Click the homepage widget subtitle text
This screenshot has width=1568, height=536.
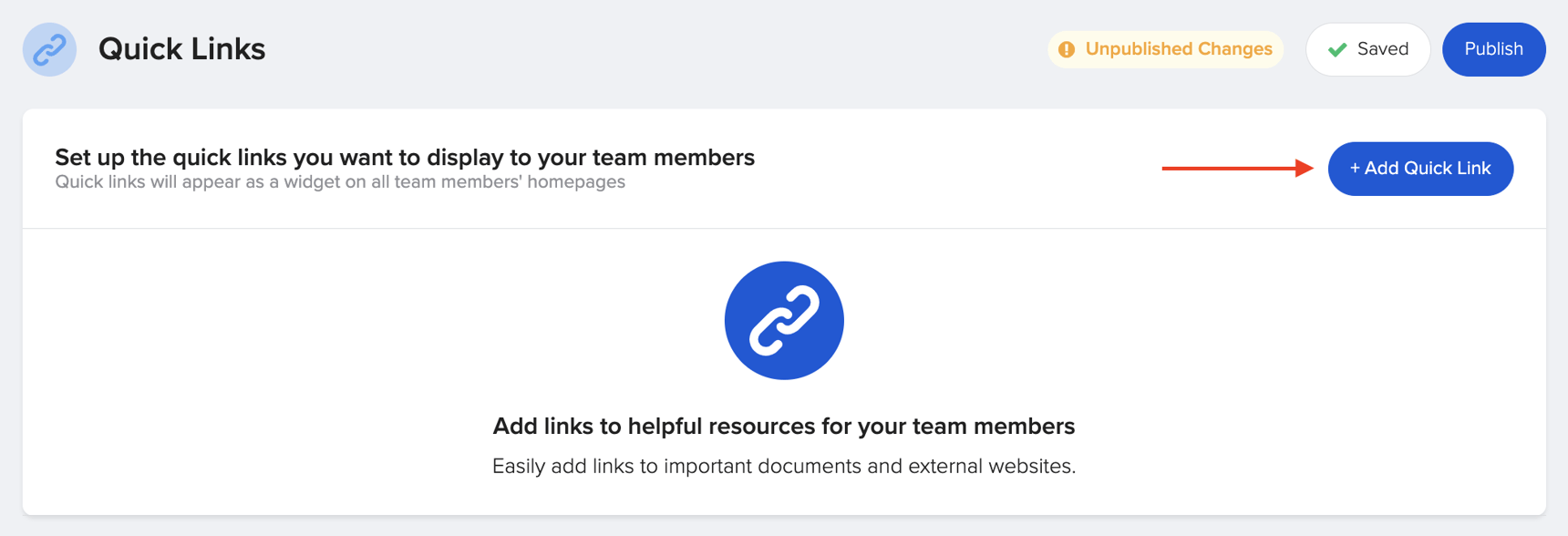[x=339, y=181]
